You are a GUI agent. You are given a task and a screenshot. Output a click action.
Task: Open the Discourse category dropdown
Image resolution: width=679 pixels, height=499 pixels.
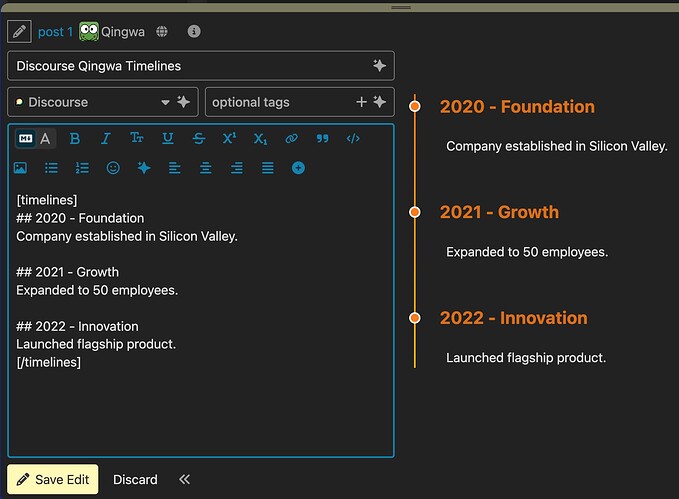(103, 102)
